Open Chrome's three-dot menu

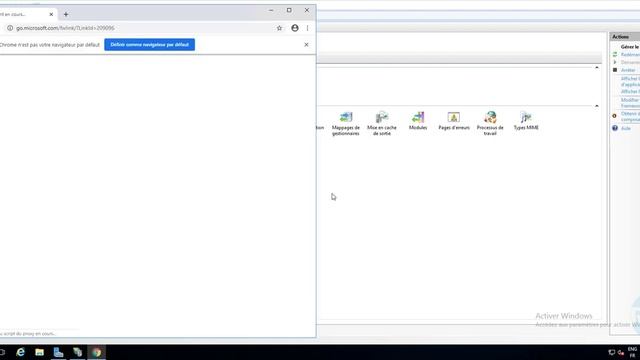(x=307, y=28)
